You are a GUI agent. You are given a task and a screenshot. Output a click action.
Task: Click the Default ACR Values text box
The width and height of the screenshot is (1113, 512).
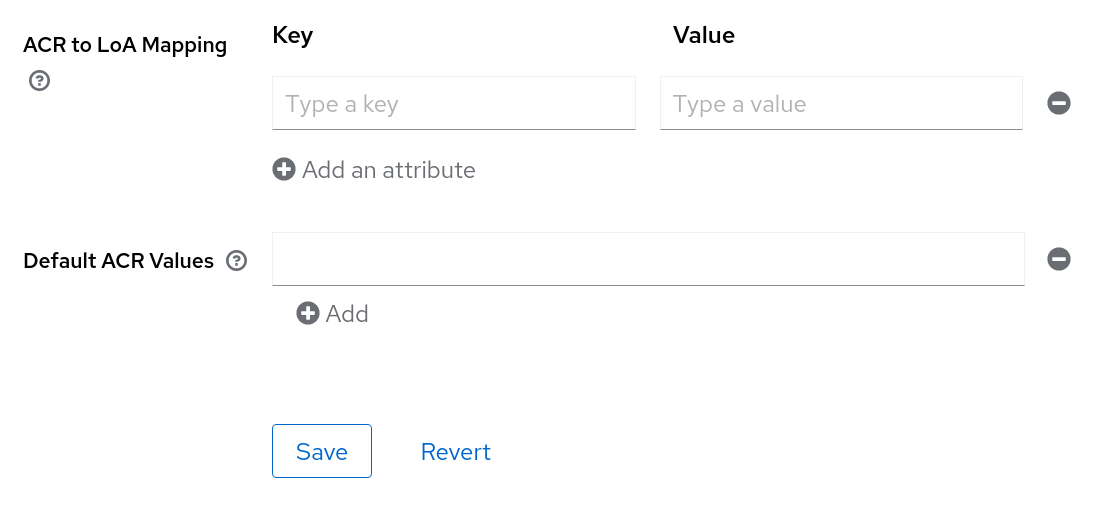[647, 259]
